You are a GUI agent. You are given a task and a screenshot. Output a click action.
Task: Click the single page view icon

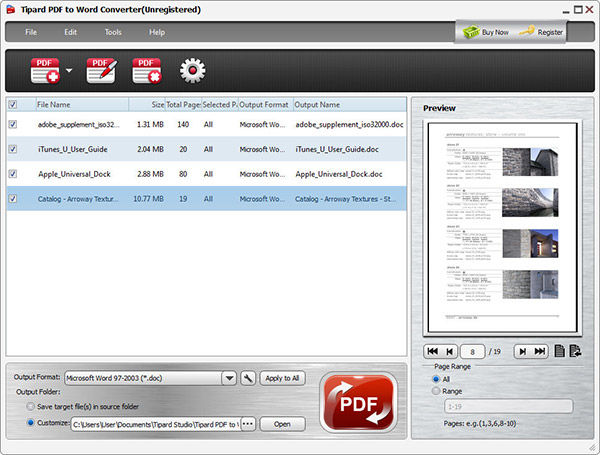point(559,351)
